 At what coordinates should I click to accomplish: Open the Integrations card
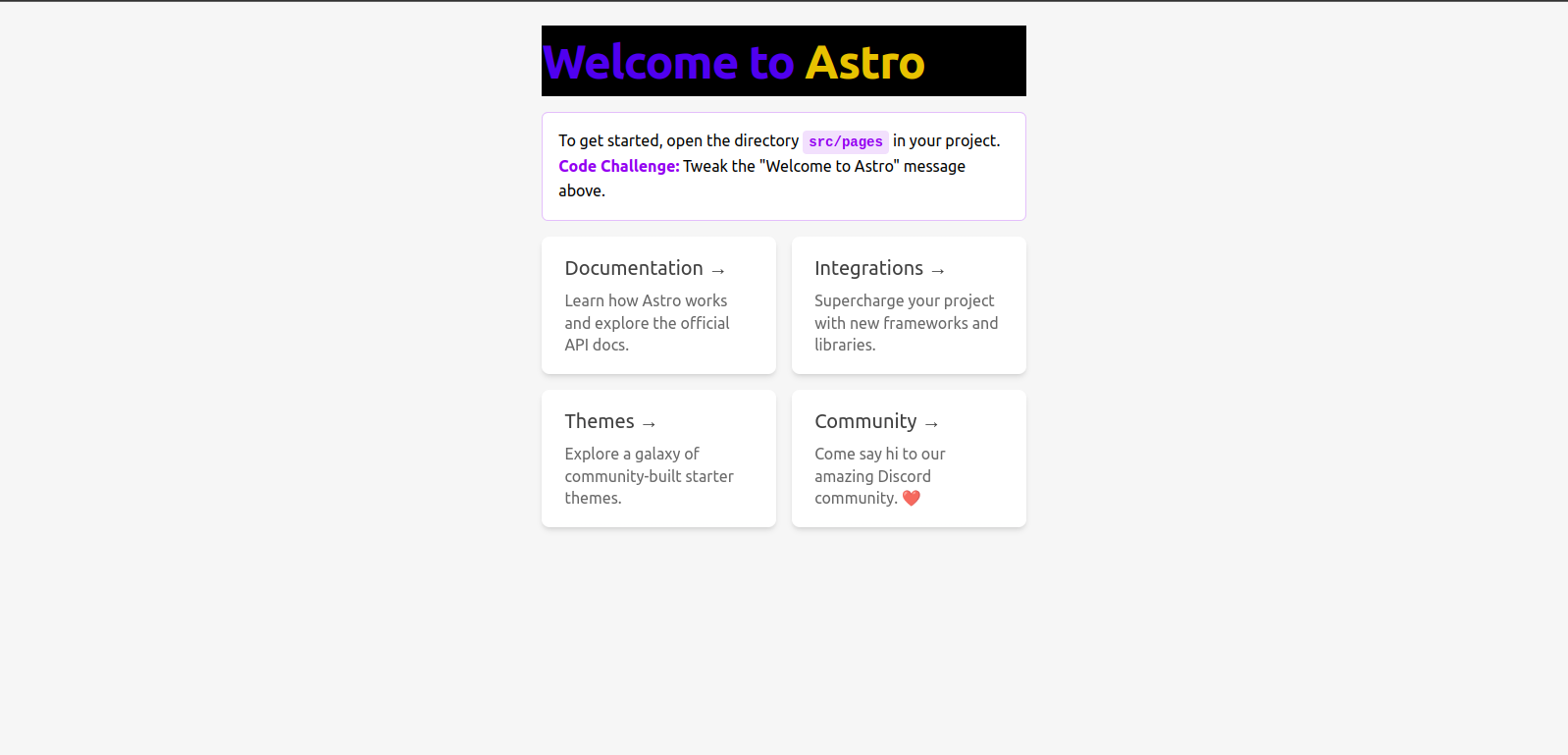pos(909,305)
